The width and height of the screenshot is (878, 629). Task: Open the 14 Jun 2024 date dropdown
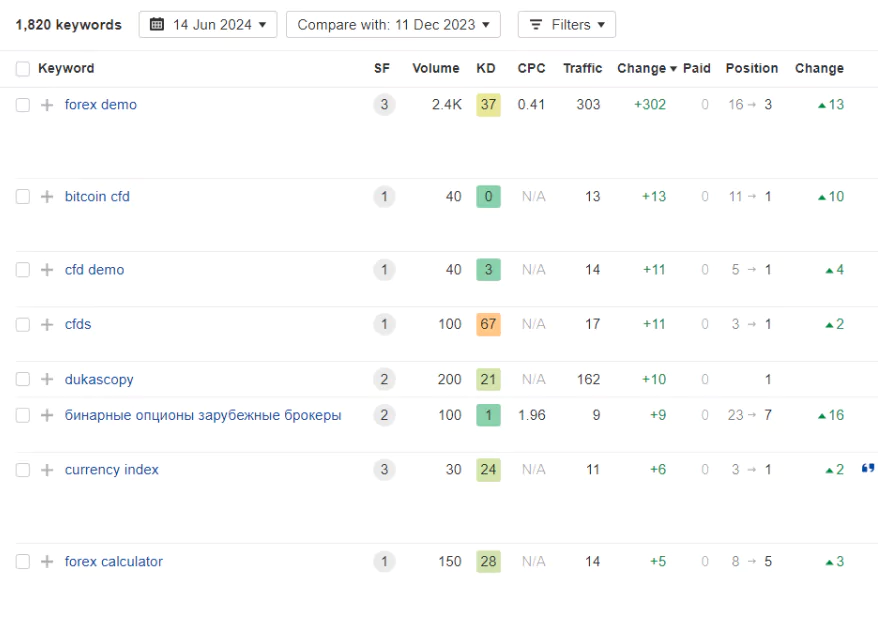point(208,25)
